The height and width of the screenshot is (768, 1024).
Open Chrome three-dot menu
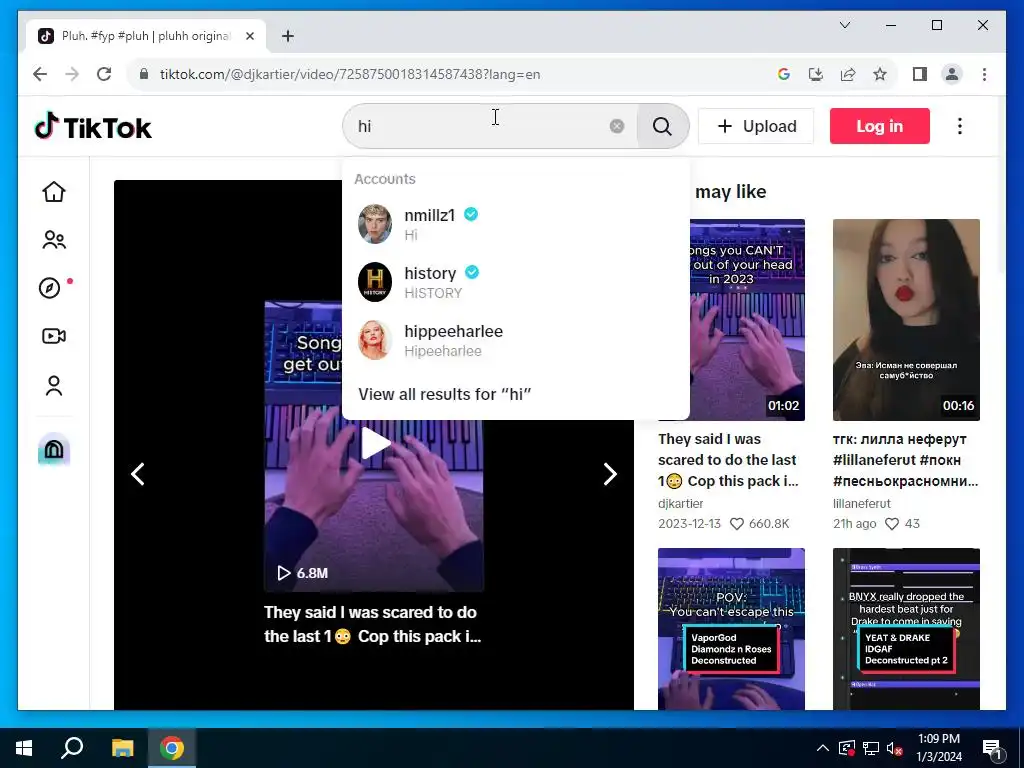coord(984,74)
